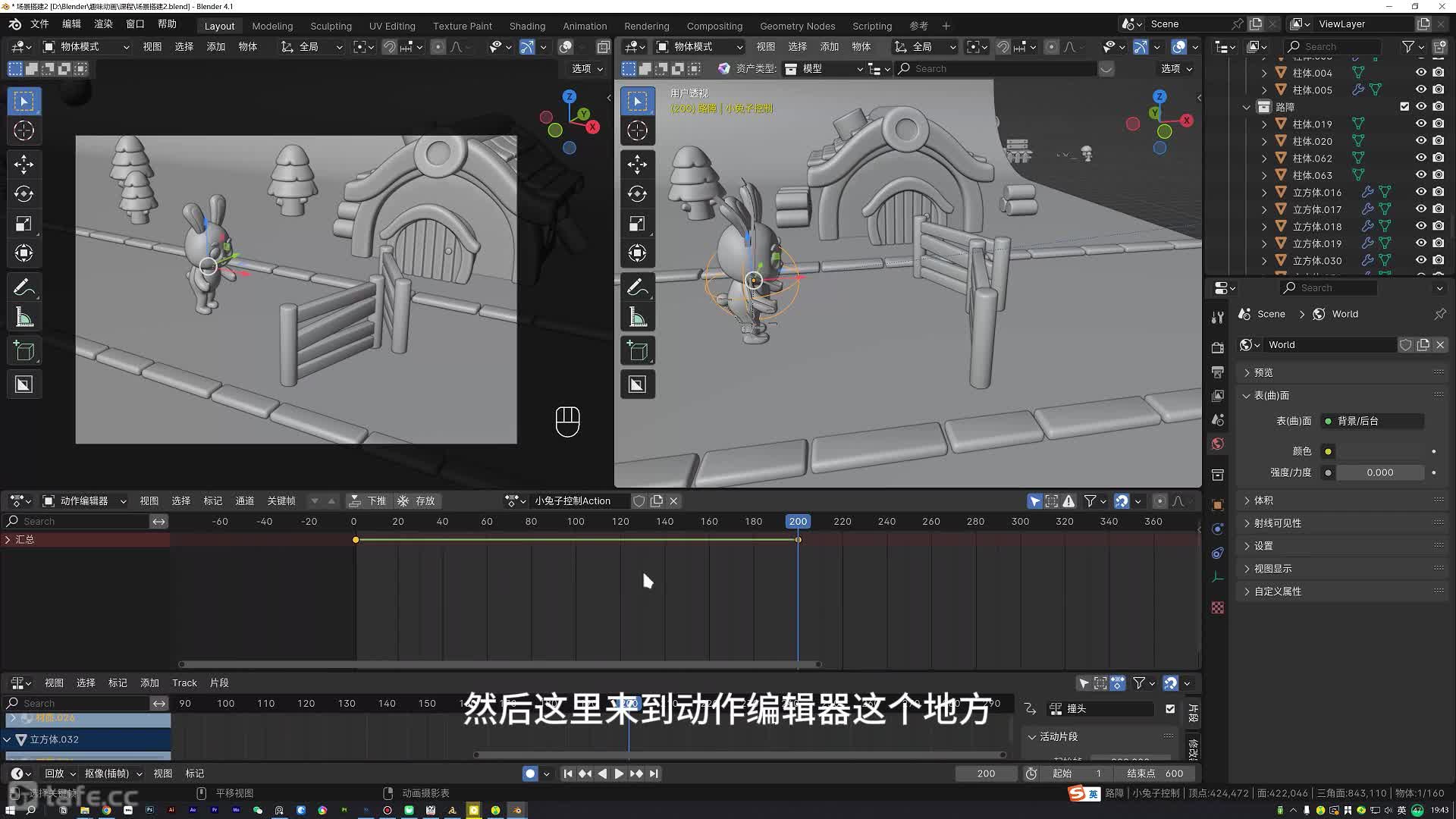Click the current frame 200 field

click(x=986, y=773)
